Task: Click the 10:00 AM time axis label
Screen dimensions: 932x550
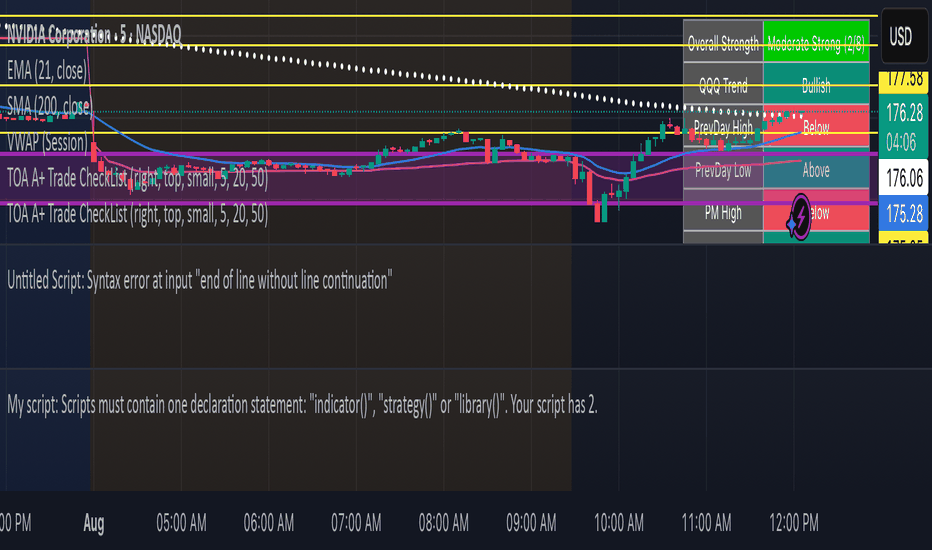Action: click(619, 523)
